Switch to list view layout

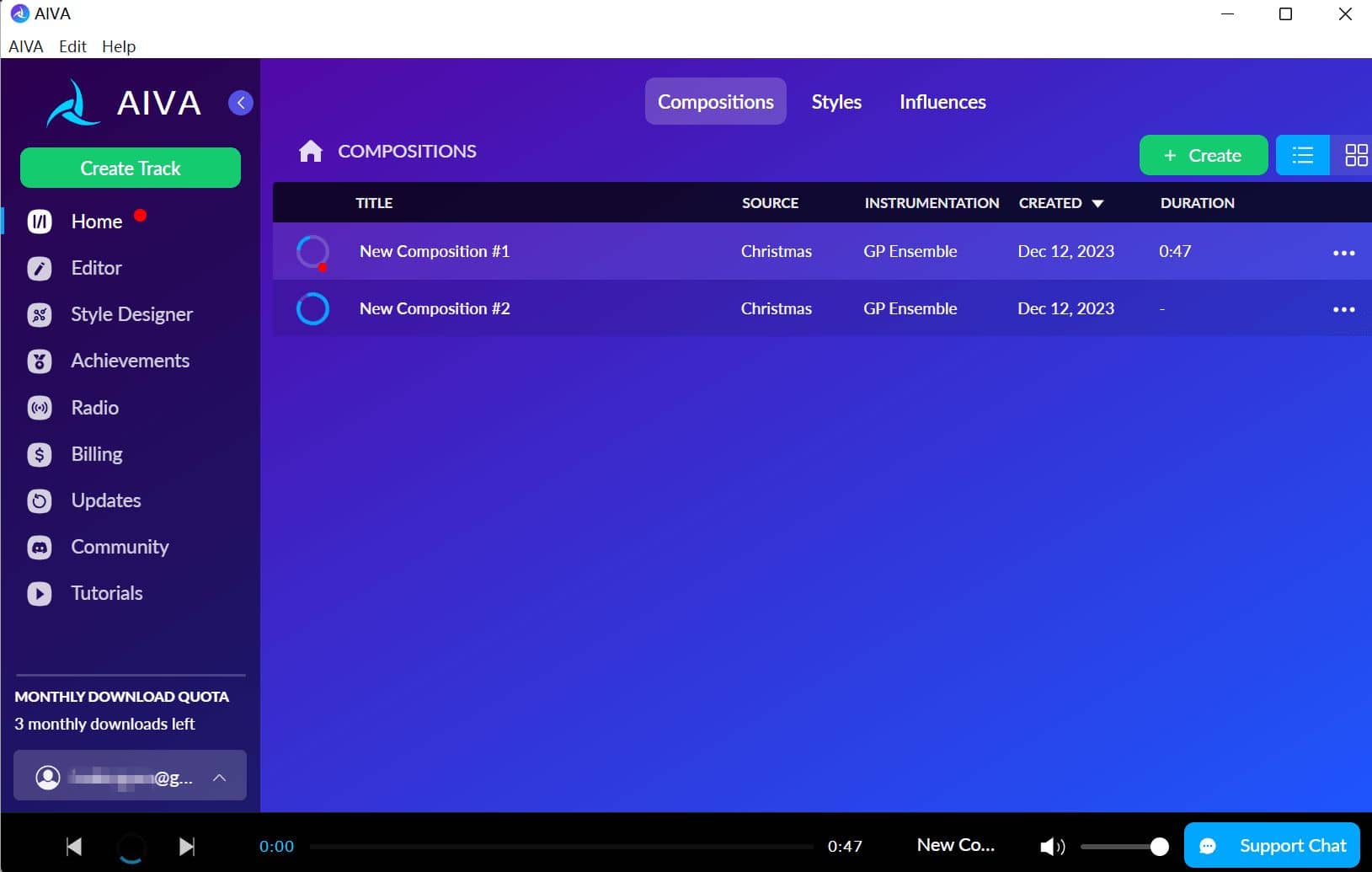[x=1302, y=155]
